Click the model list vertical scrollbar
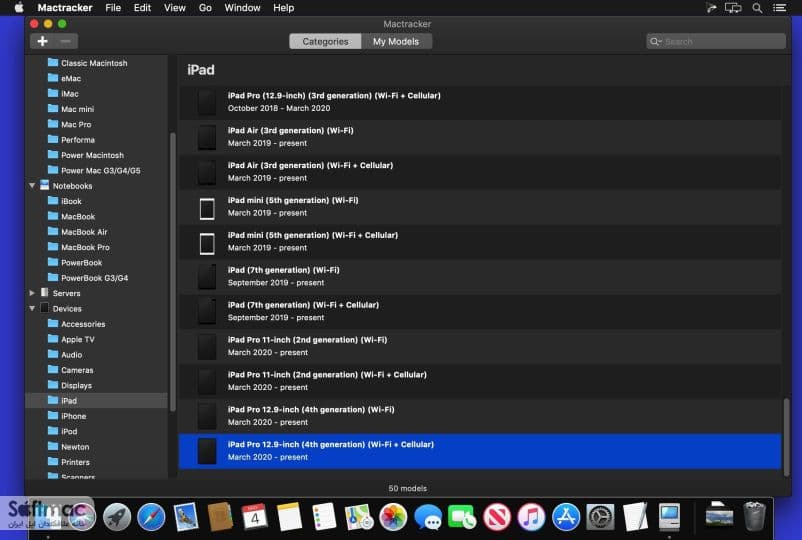This screenshot has width=802, height=540. (787, 437)
